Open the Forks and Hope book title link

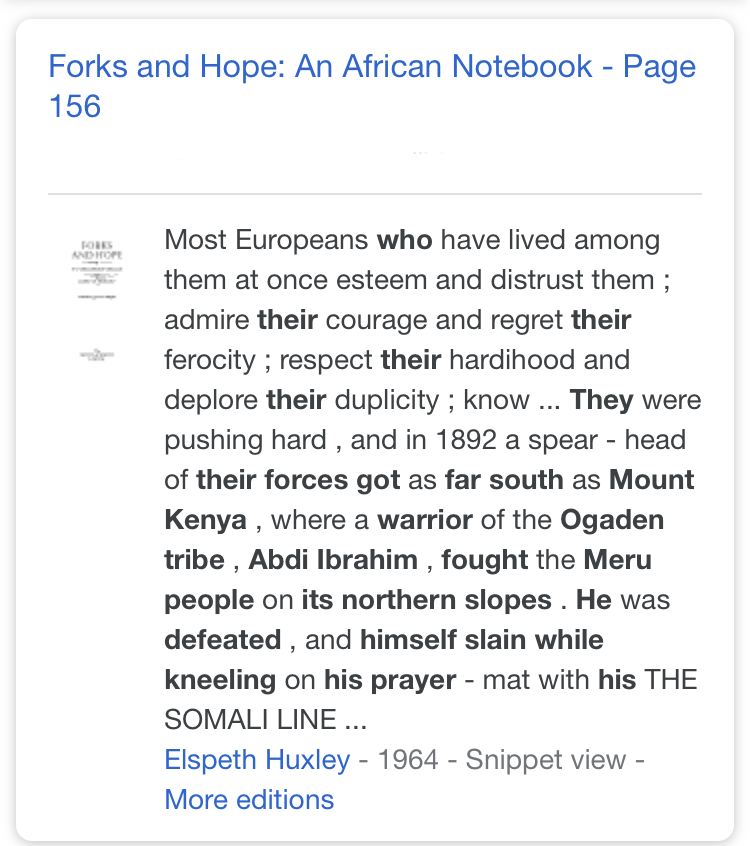pos(372,86)
